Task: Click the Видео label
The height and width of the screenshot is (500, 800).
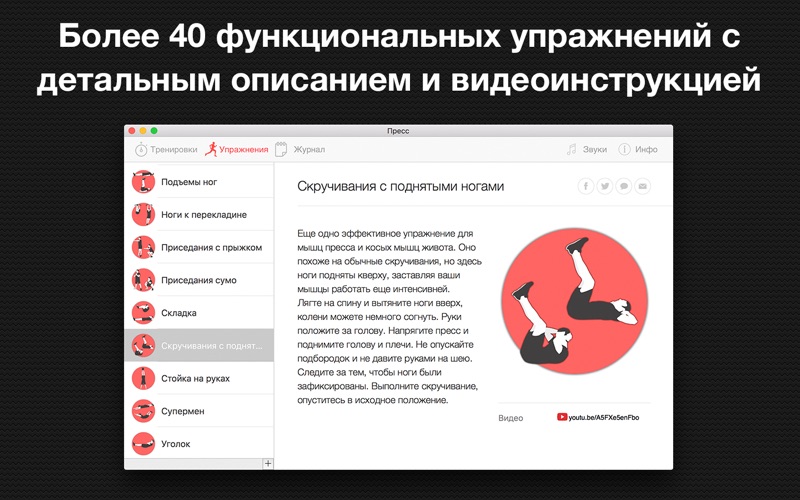Action: [511, 418]
